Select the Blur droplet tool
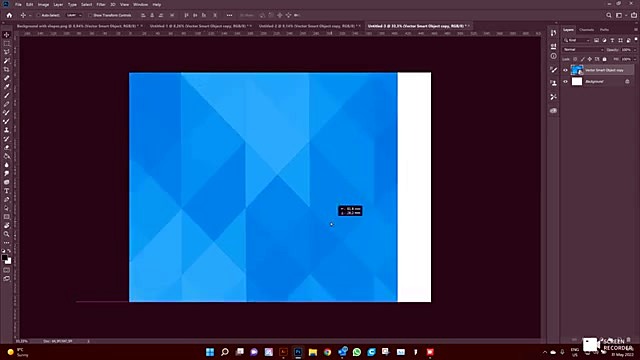The height and width of the screenshot is (360, 640). (7, 165)
